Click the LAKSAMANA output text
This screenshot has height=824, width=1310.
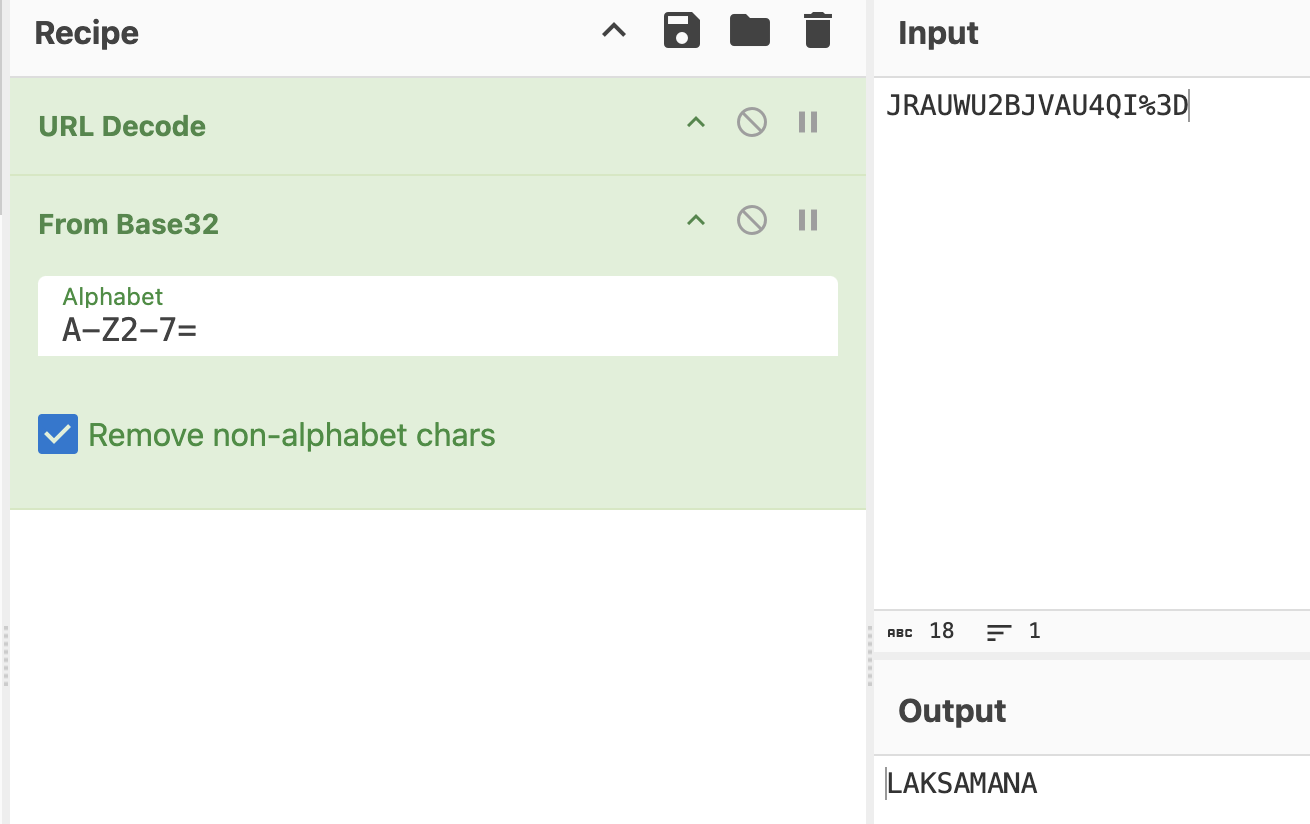click(x=962, y=784)
